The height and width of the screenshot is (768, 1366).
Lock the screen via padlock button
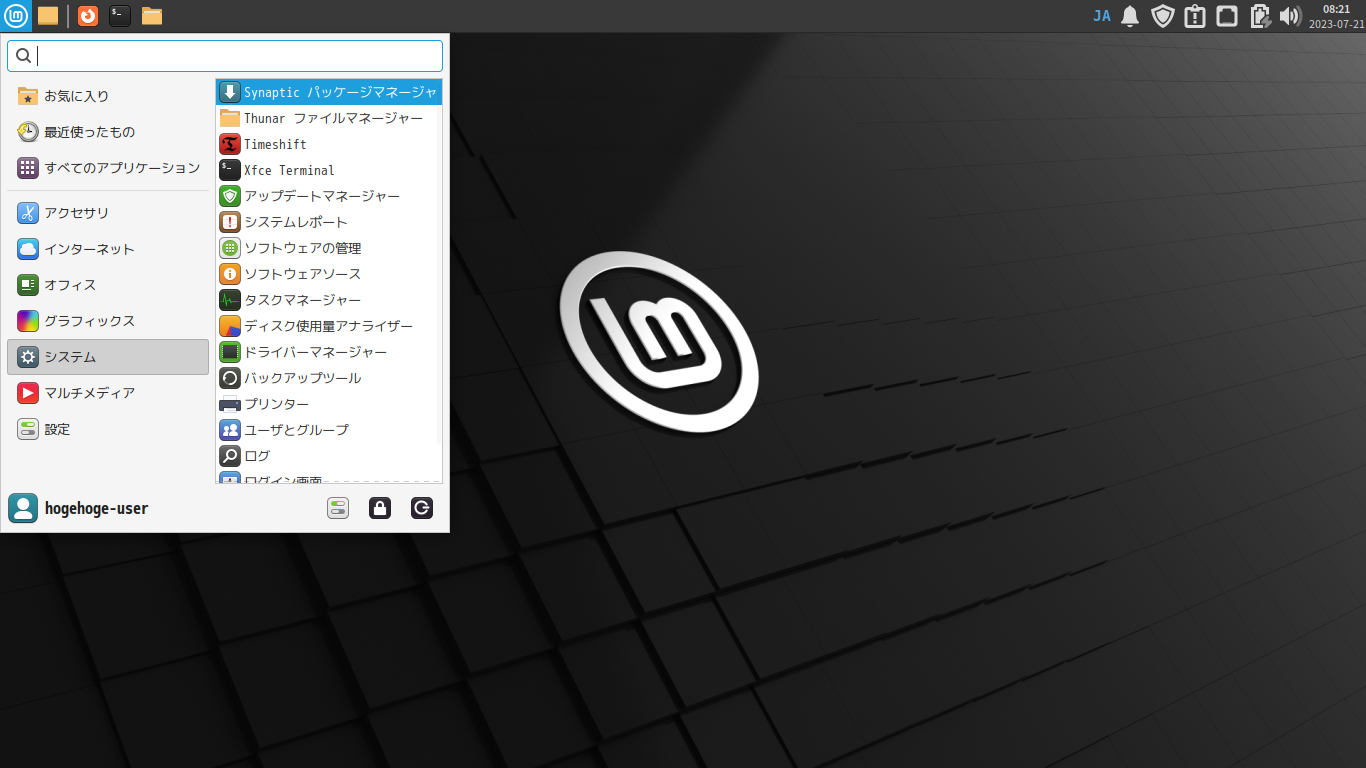pos(380,508)
